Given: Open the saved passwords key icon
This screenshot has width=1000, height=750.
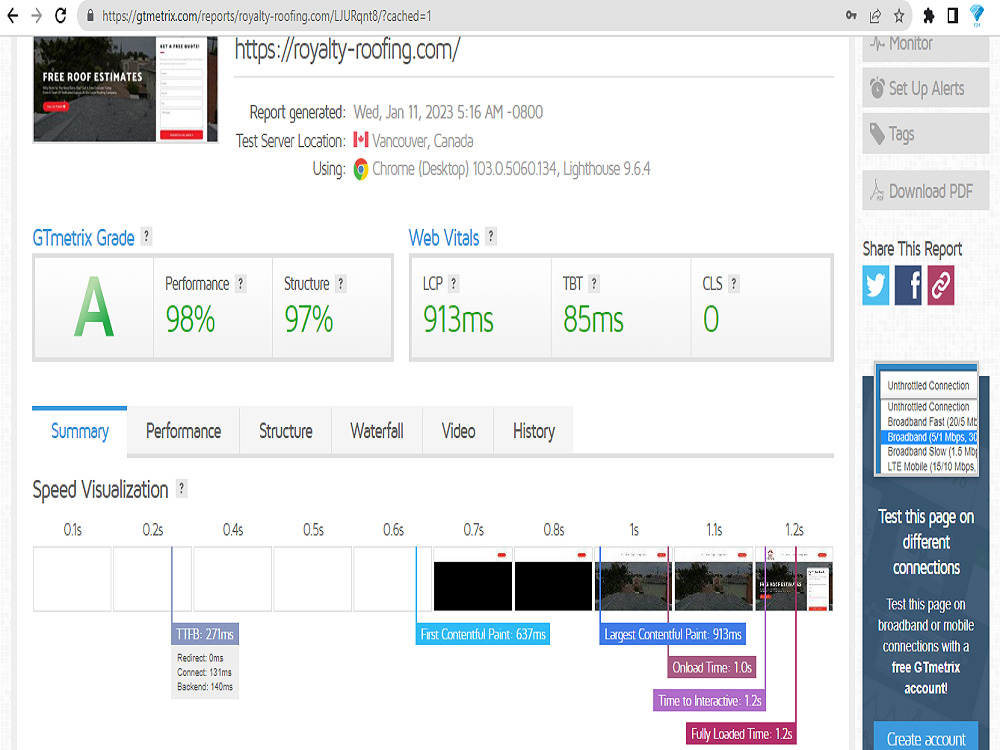Looking at the screenshot, I should pos(851,16).
